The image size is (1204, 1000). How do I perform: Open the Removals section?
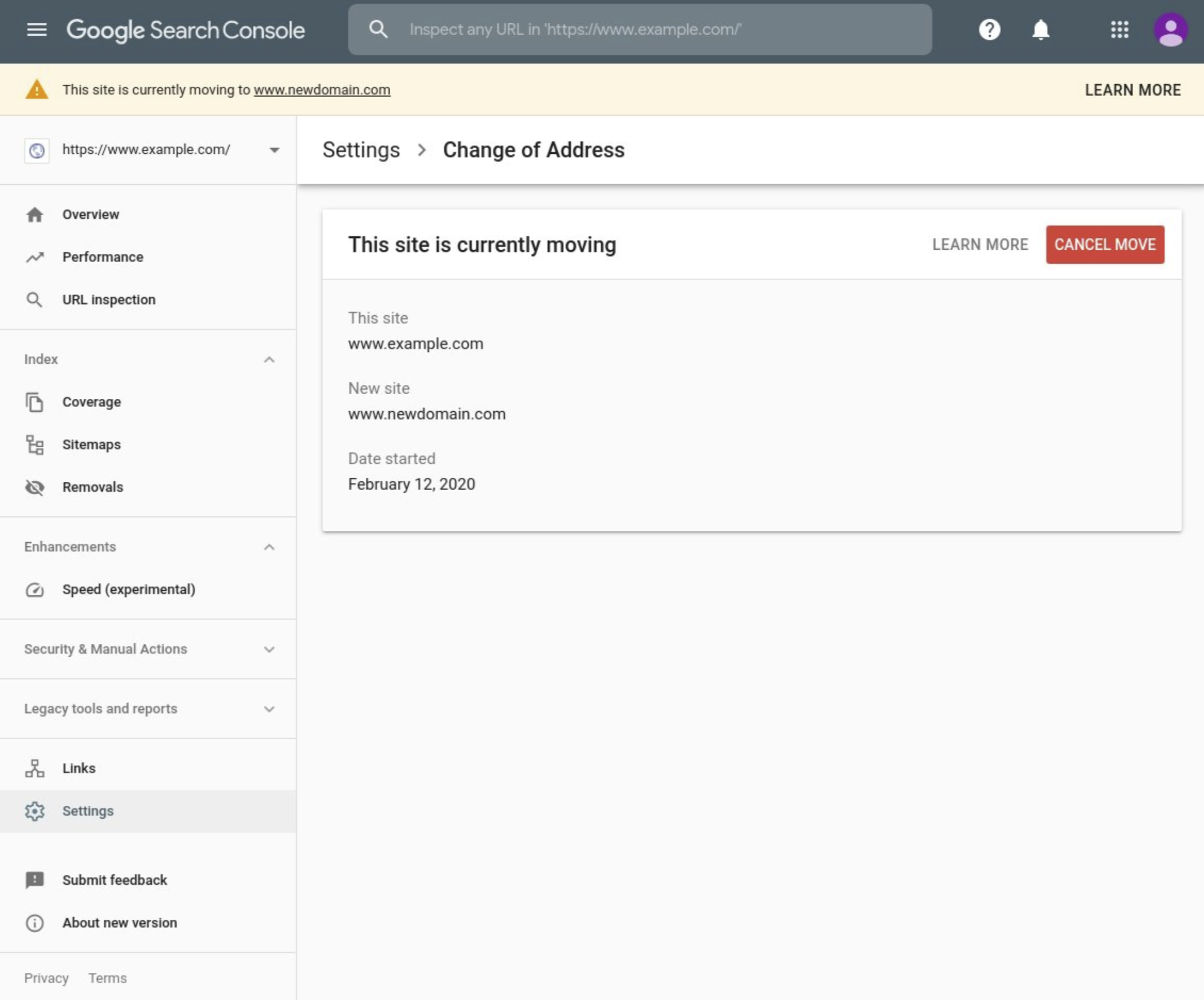point(92,487)
